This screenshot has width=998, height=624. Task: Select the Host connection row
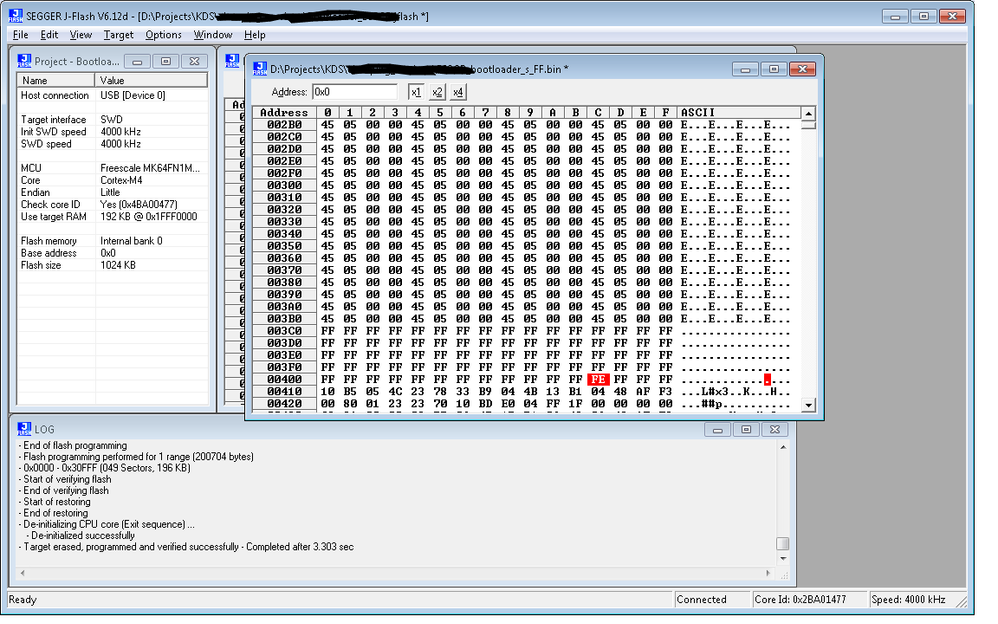click(x=113, y=96)
